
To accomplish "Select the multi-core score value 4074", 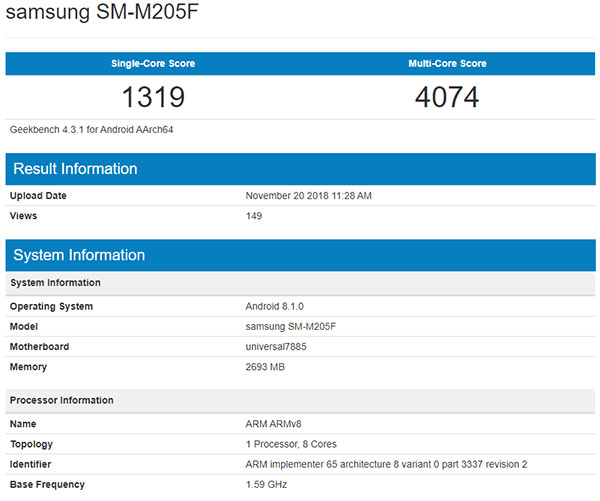I will coord(447,98).
